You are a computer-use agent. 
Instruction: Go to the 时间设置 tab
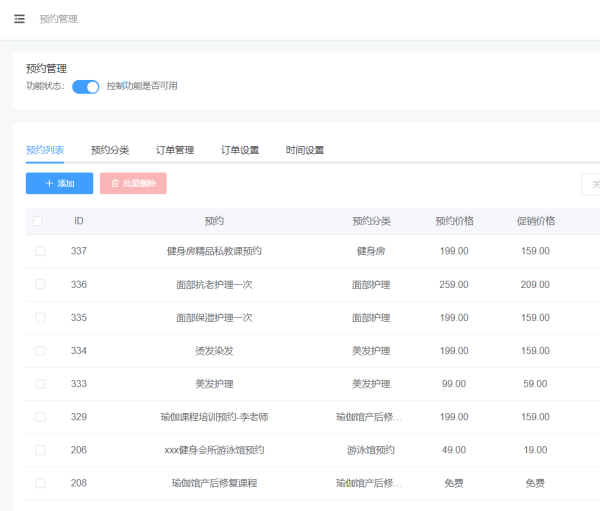[x=305, y=150]
